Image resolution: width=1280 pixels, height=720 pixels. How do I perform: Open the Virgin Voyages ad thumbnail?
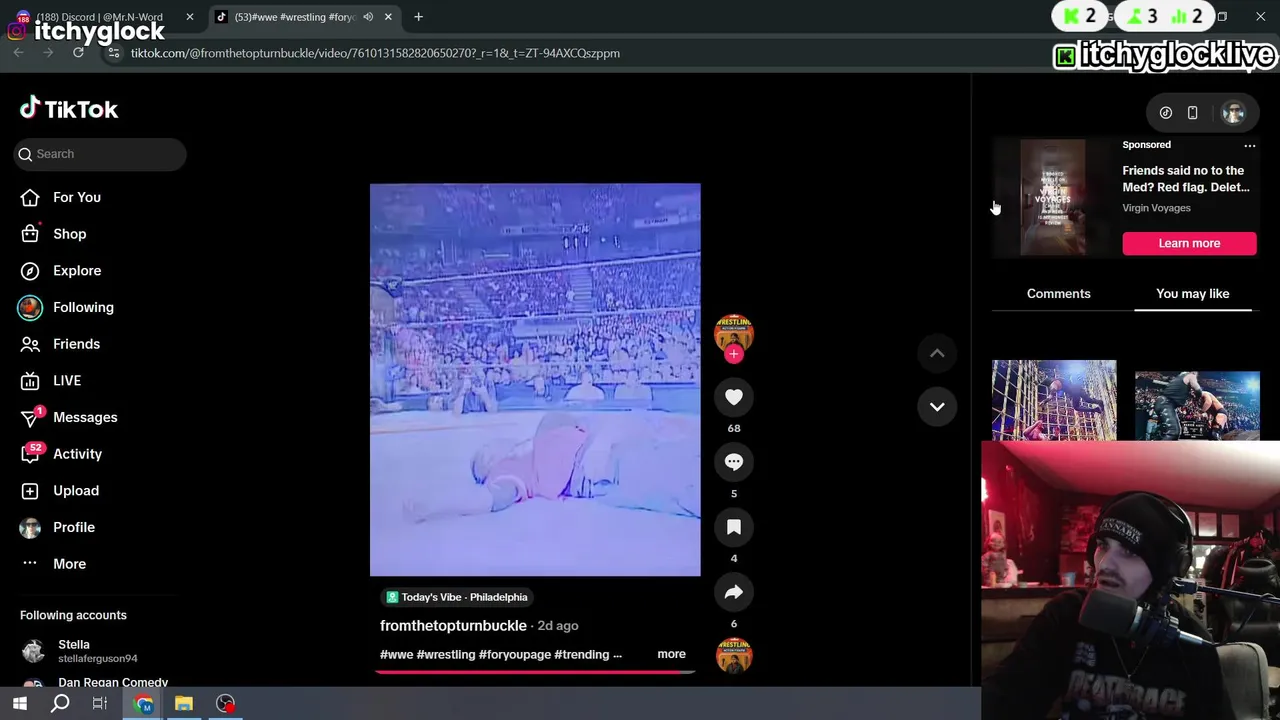(1052, 197)
